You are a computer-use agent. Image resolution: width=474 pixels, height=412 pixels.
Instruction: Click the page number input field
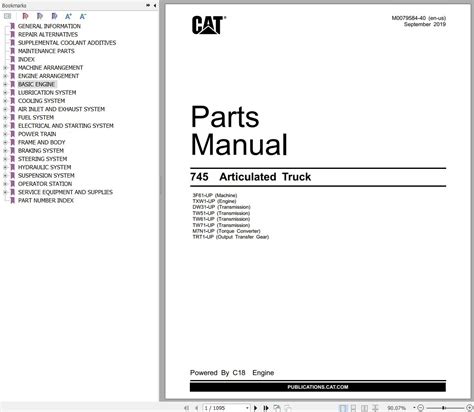click(224, 408)
